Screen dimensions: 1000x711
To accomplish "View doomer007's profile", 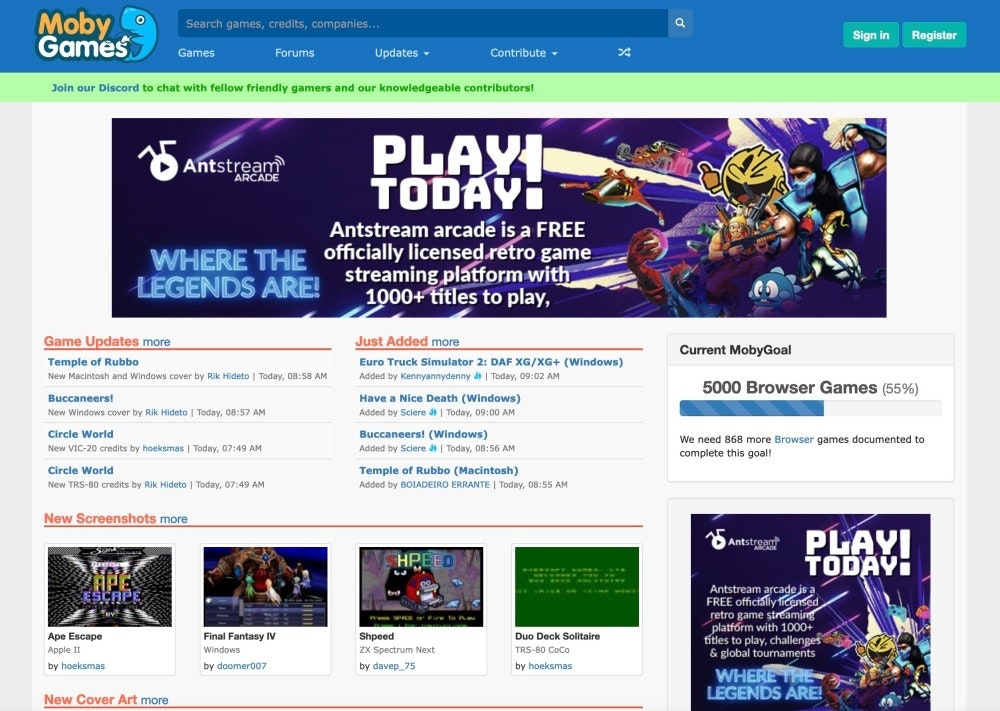I will coord(242,666).
